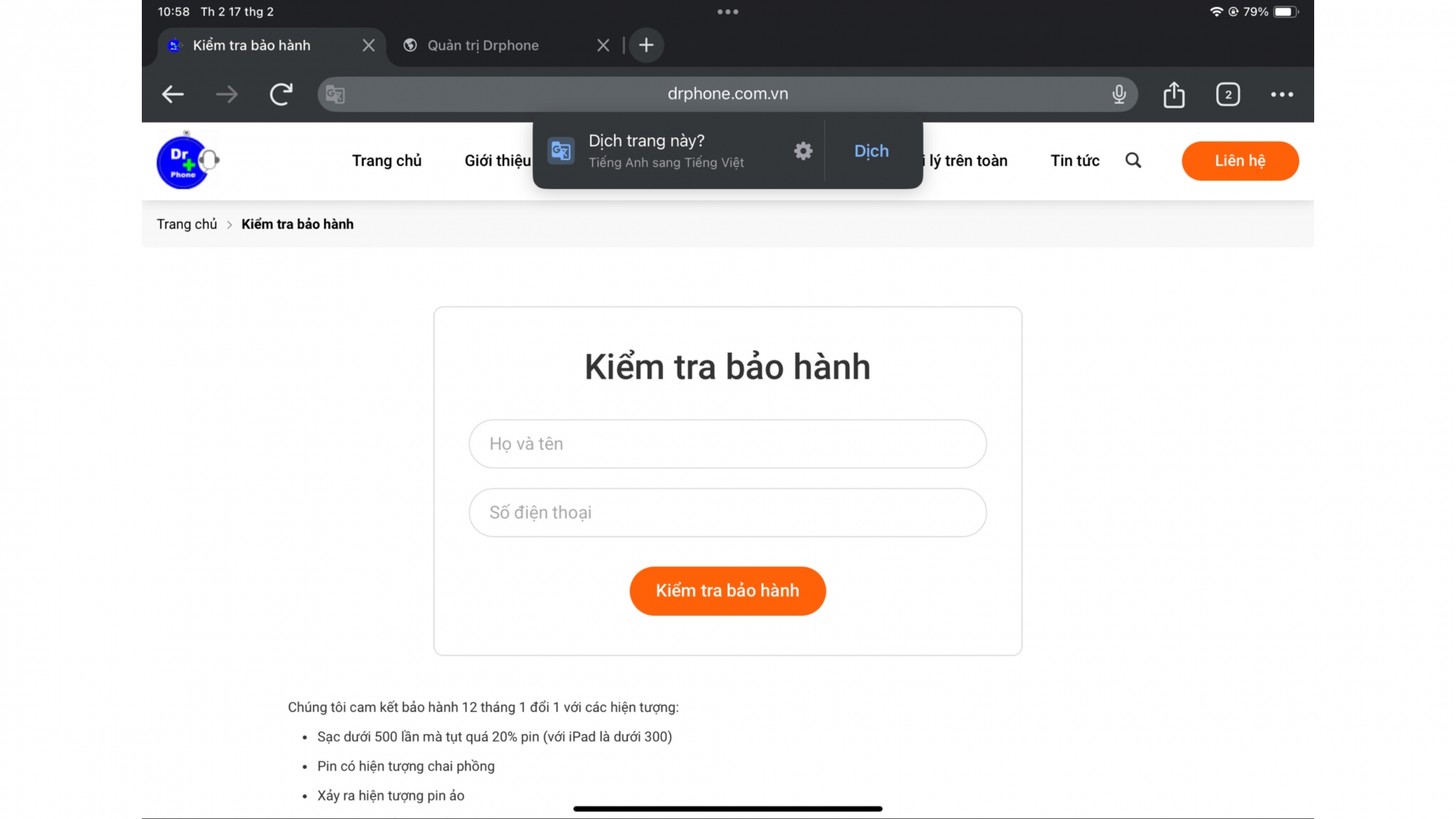The width and height of the screenshot is (1456, 819).
Task: Reload the drphone.com.vn page
Action: tap(281, 94)
